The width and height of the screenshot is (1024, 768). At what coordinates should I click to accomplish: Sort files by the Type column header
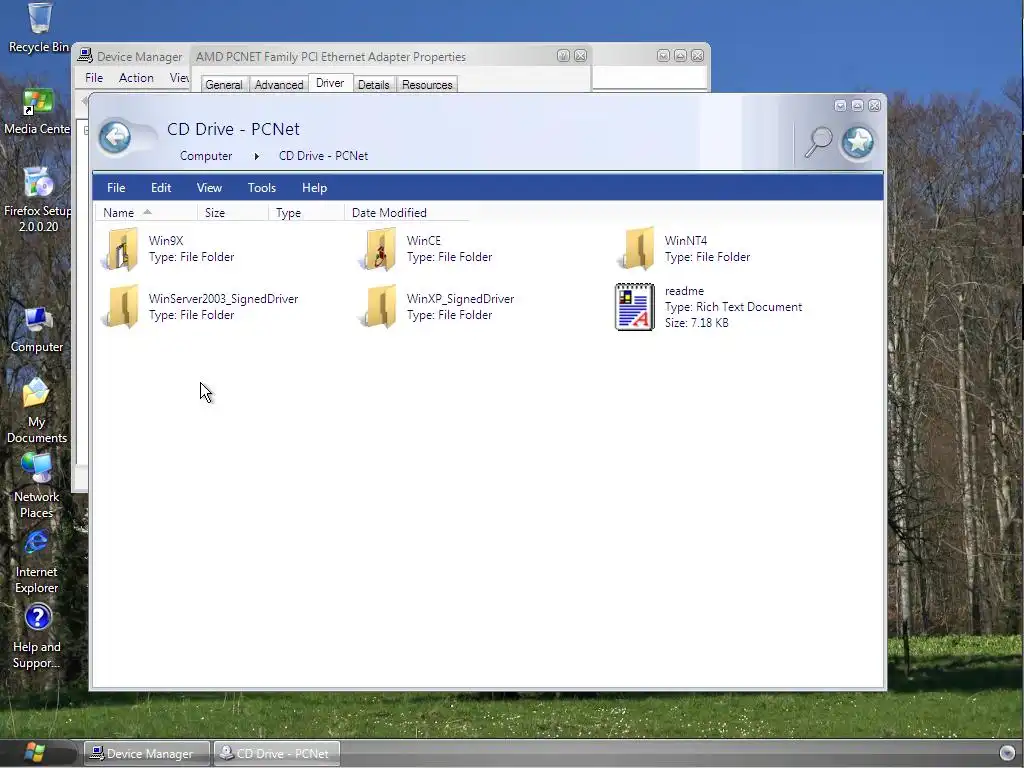click(x=306, y=213)
